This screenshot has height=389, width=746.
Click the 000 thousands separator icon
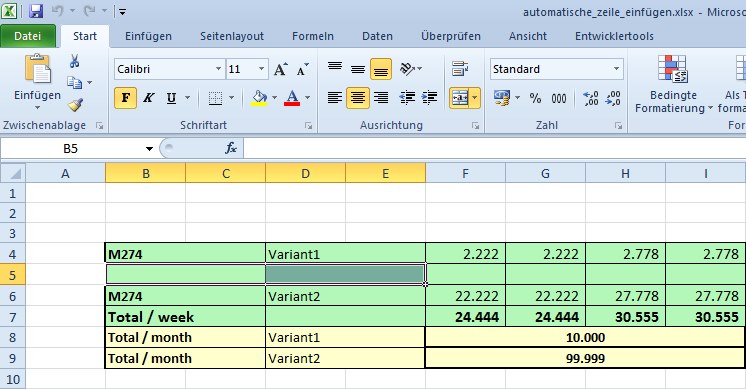coord(559,98)
